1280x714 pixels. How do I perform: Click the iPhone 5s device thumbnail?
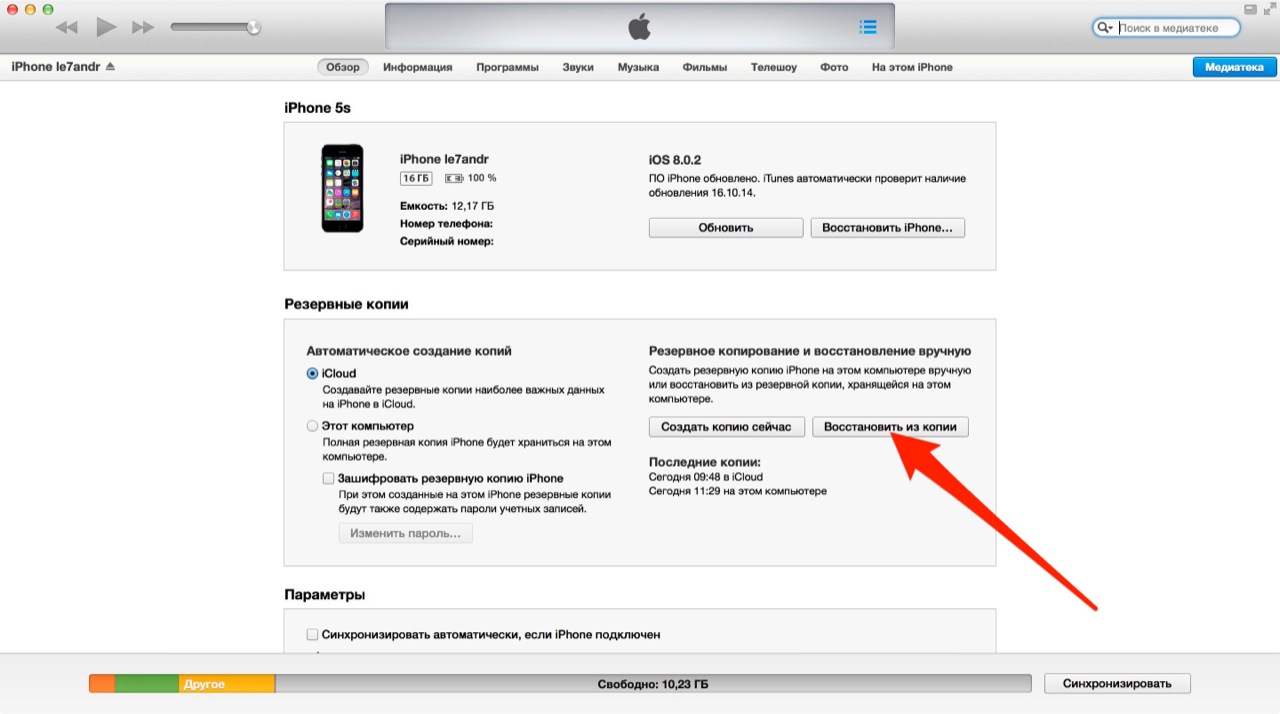tap(342, 188)
